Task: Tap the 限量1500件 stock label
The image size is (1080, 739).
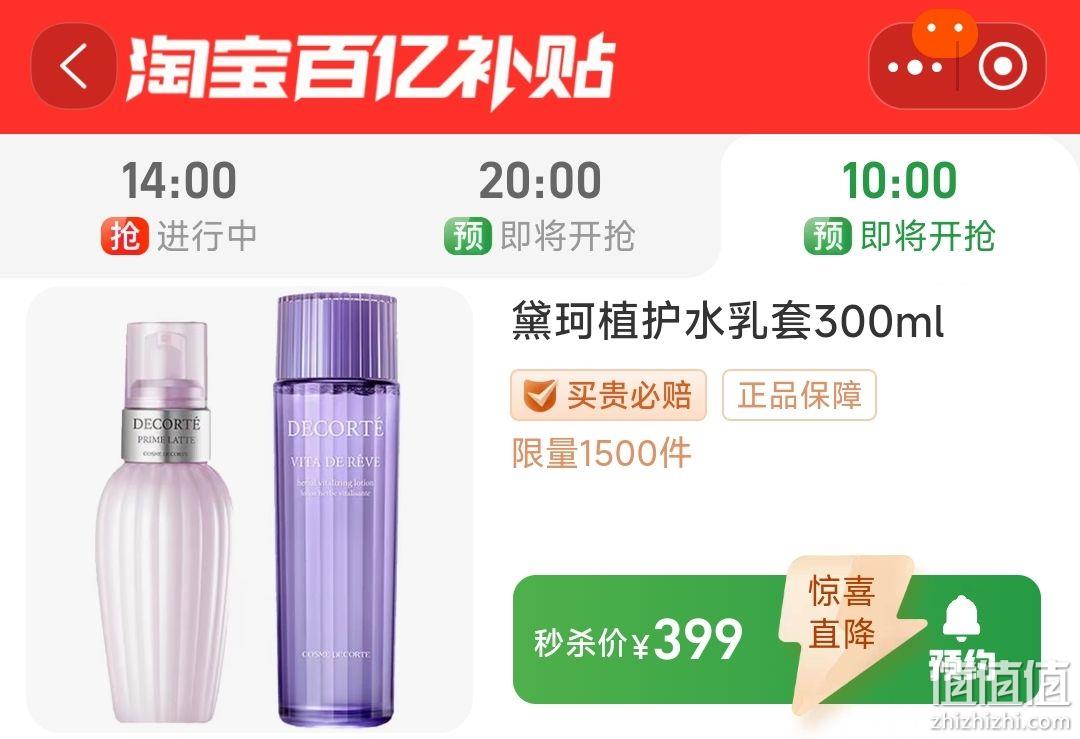Action: tap(601, 454)
